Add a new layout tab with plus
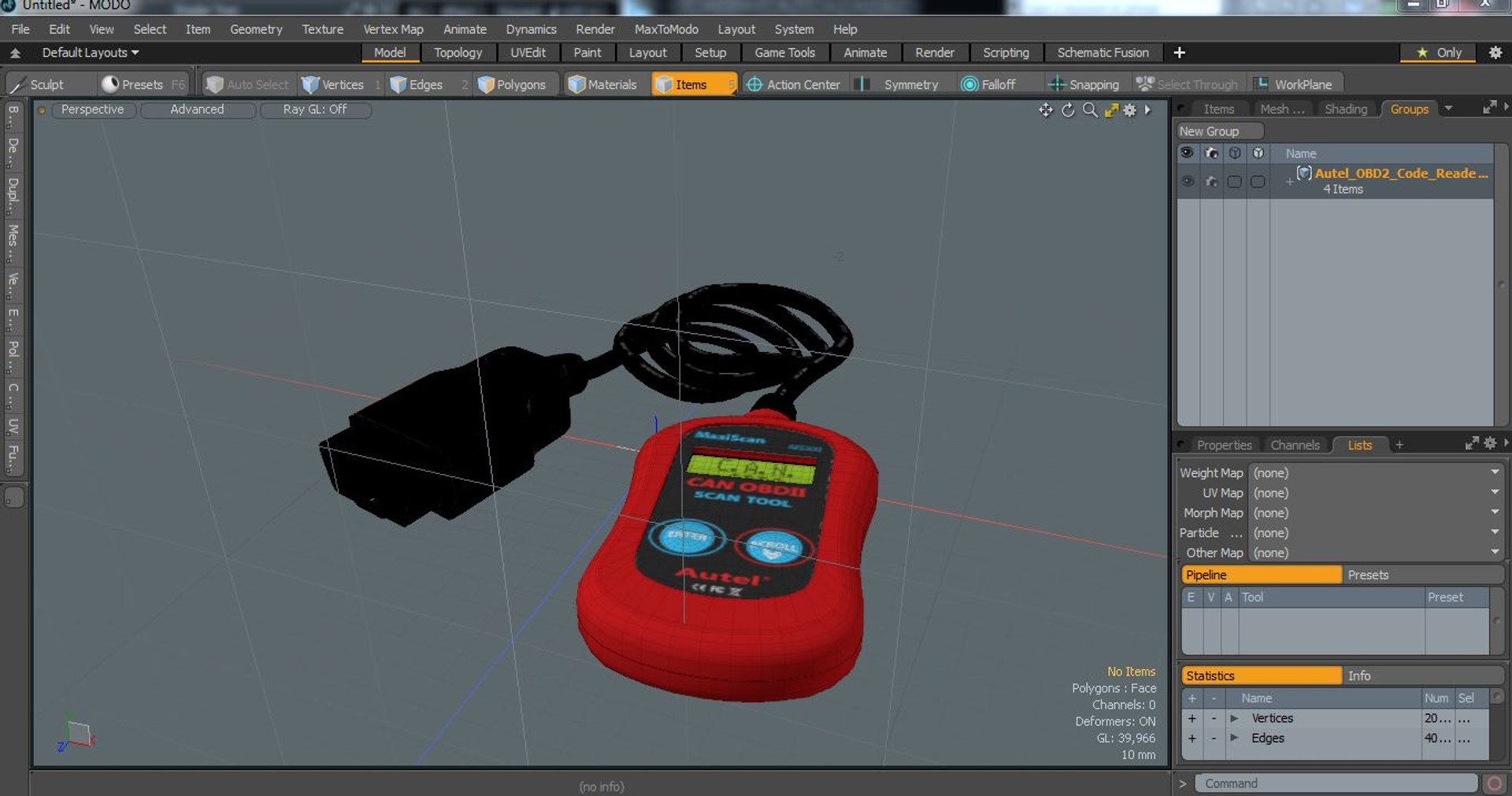 tap(1179, 53)
